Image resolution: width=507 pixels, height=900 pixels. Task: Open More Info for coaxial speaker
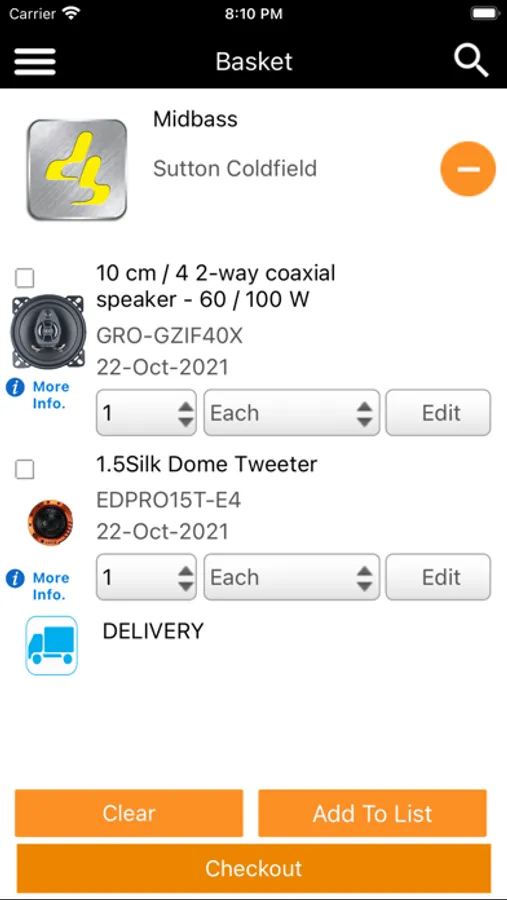[x=38, y=395]
